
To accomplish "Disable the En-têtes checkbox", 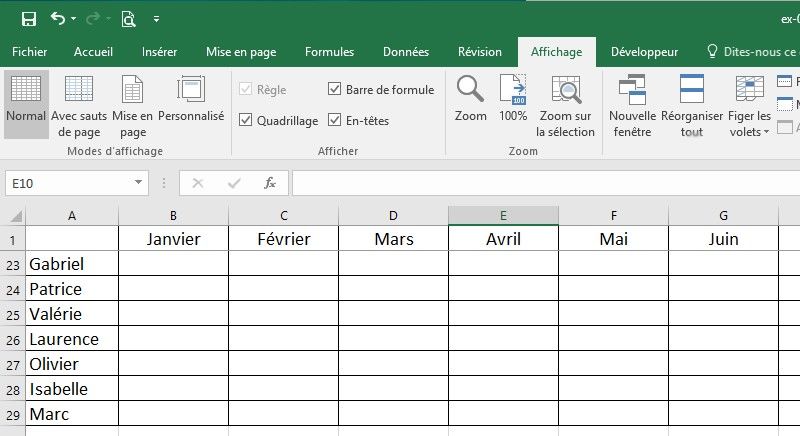I will pos(335,121).
